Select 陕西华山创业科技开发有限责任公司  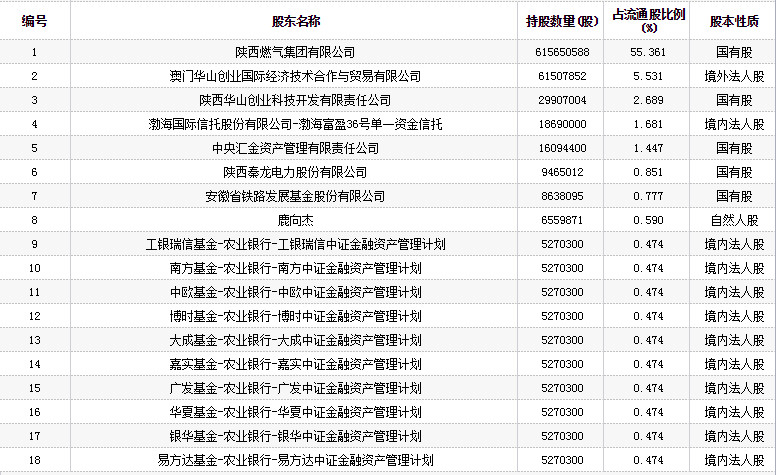coord(295,100)
